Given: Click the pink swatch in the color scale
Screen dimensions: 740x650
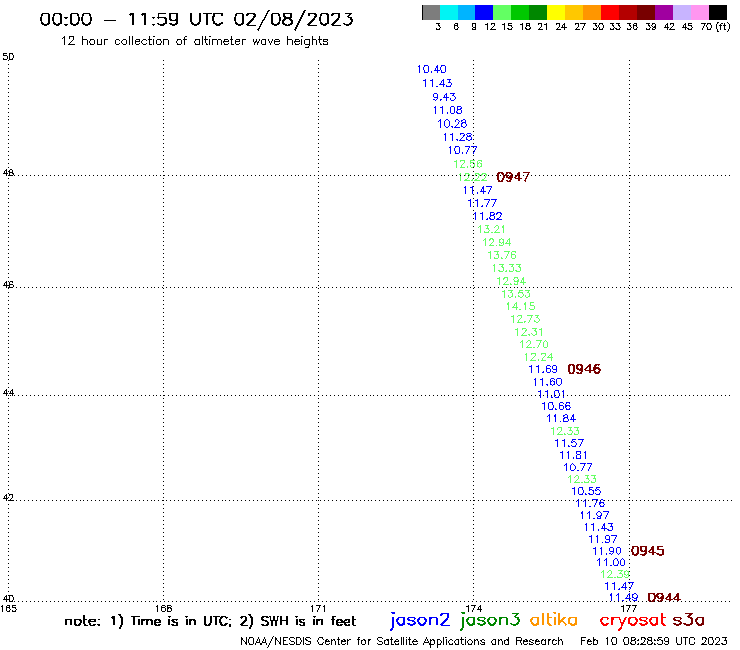Looking at the screenshot, I should pos(699,12).
